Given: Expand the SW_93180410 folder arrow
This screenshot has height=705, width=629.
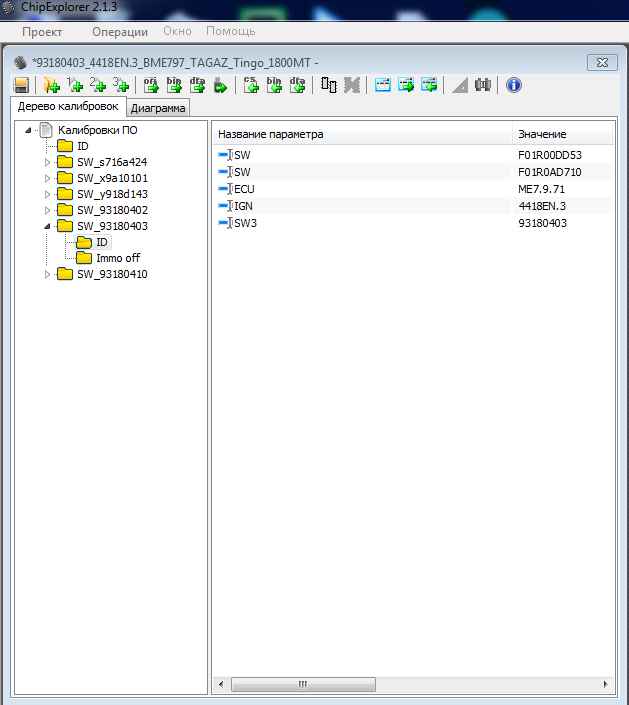Looking at the screenshot, I should coord(47,274).
